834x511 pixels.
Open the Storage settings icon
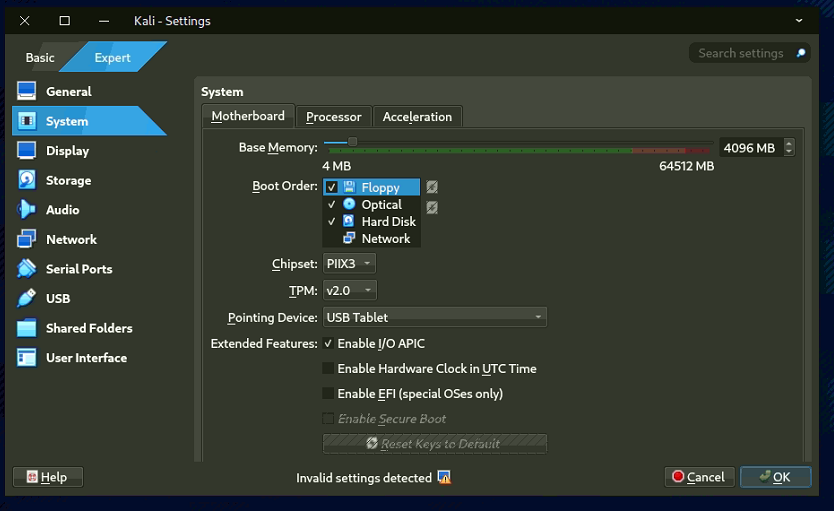point(27,180)
